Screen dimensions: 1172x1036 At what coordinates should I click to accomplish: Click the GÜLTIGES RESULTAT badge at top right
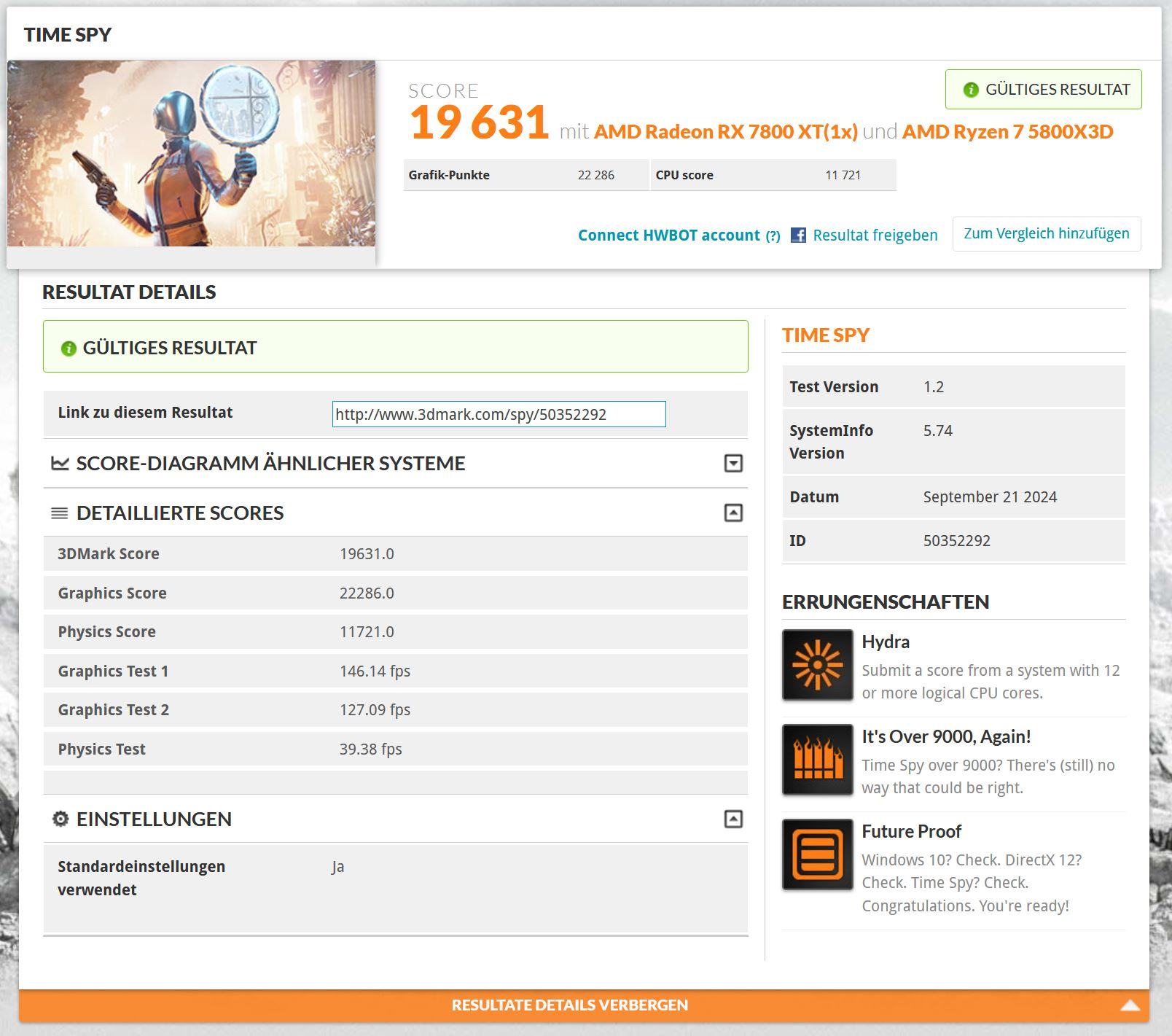click(1043, 90)
